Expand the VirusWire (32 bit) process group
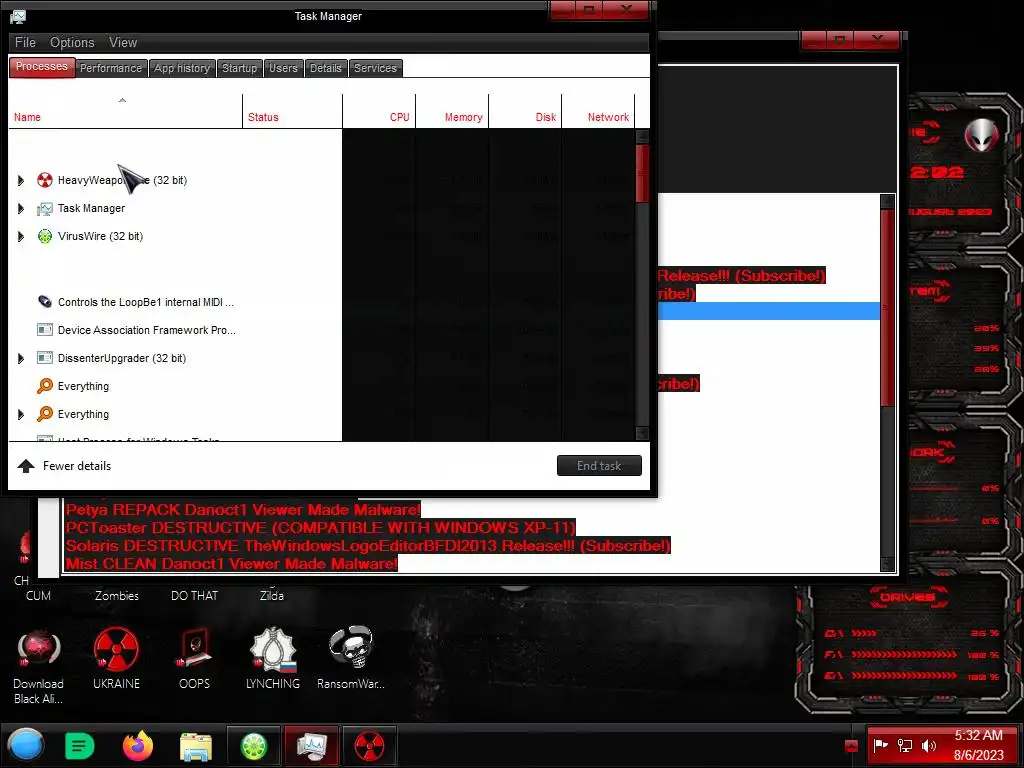Screen dimensions: 1024x768 pos(21,236)
